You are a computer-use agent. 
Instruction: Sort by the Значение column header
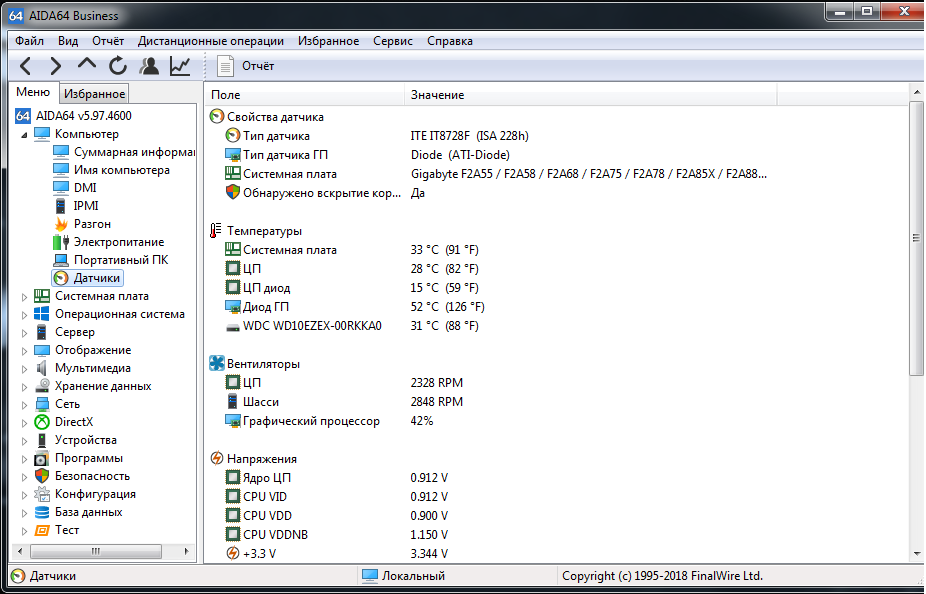591,94
